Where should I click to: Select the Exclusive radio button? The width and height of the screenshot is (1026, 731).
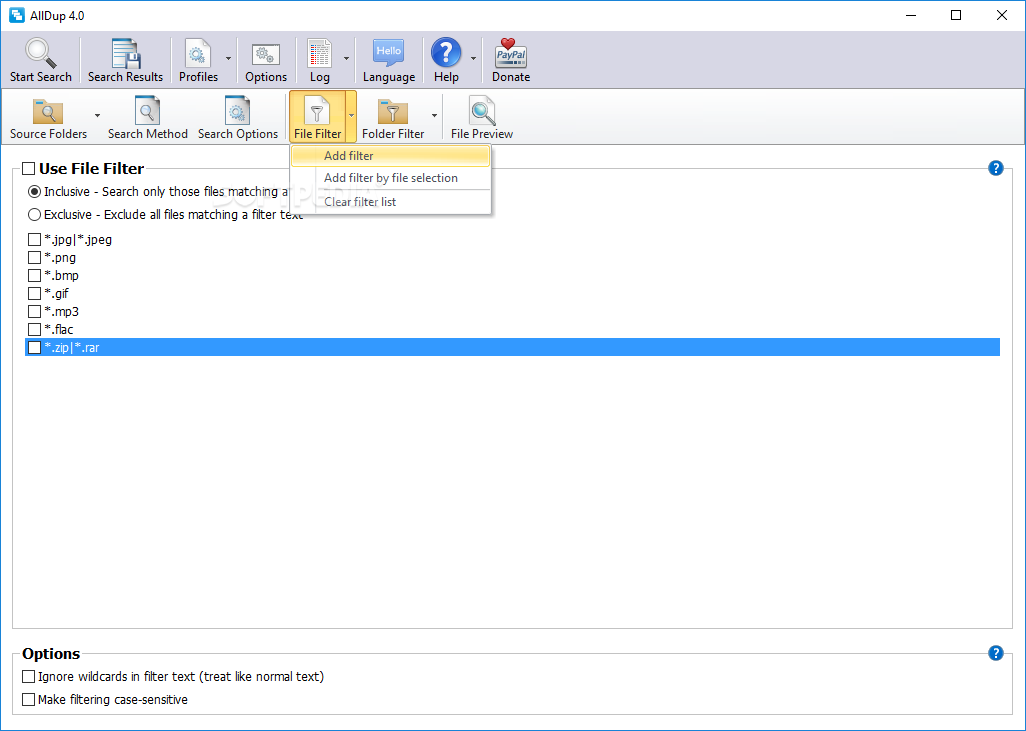click(34, 215)
